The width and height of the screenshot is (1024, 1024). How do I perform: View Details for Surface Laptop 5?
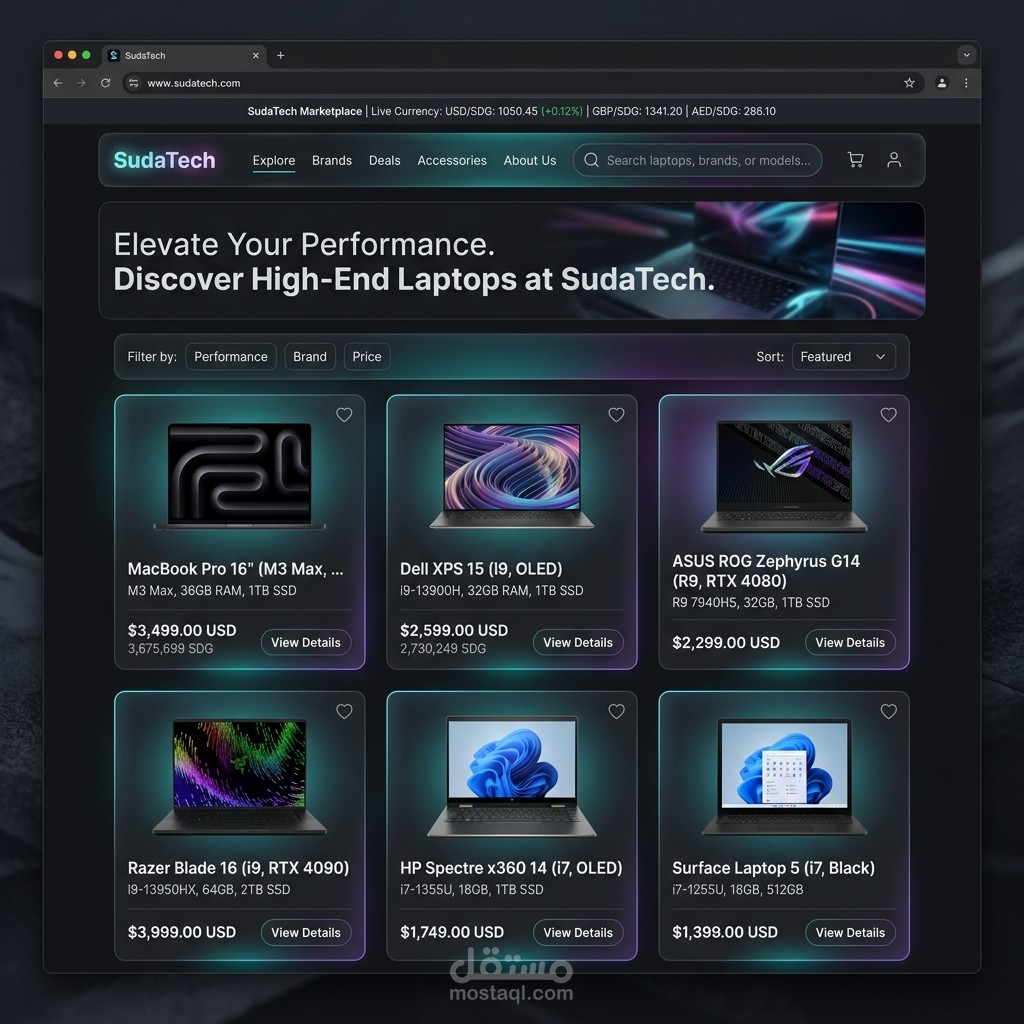(850, 933)
